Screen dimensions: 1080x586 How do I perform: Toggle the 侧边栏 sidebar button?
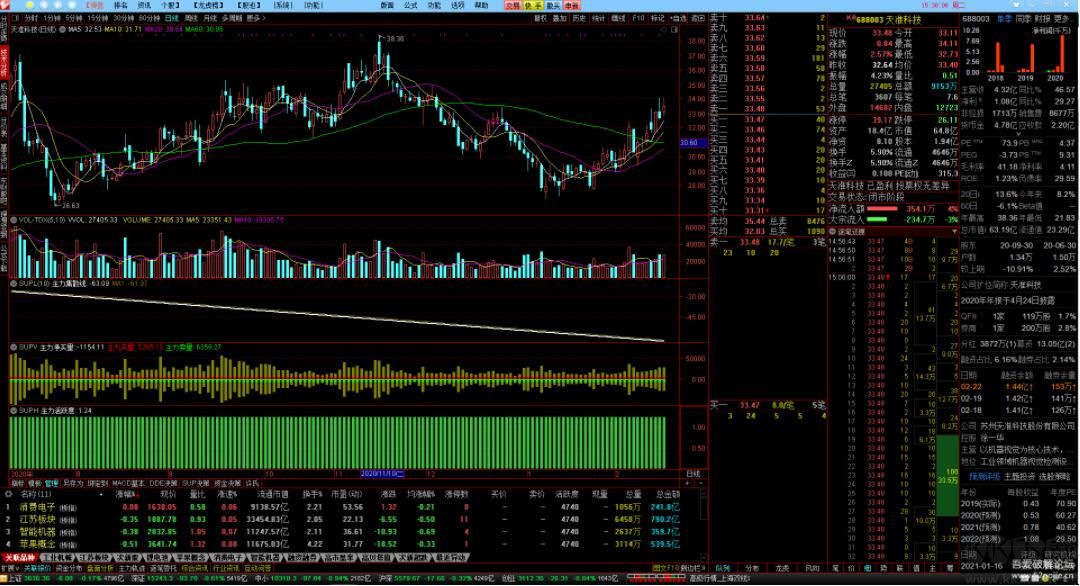point(692,569)
